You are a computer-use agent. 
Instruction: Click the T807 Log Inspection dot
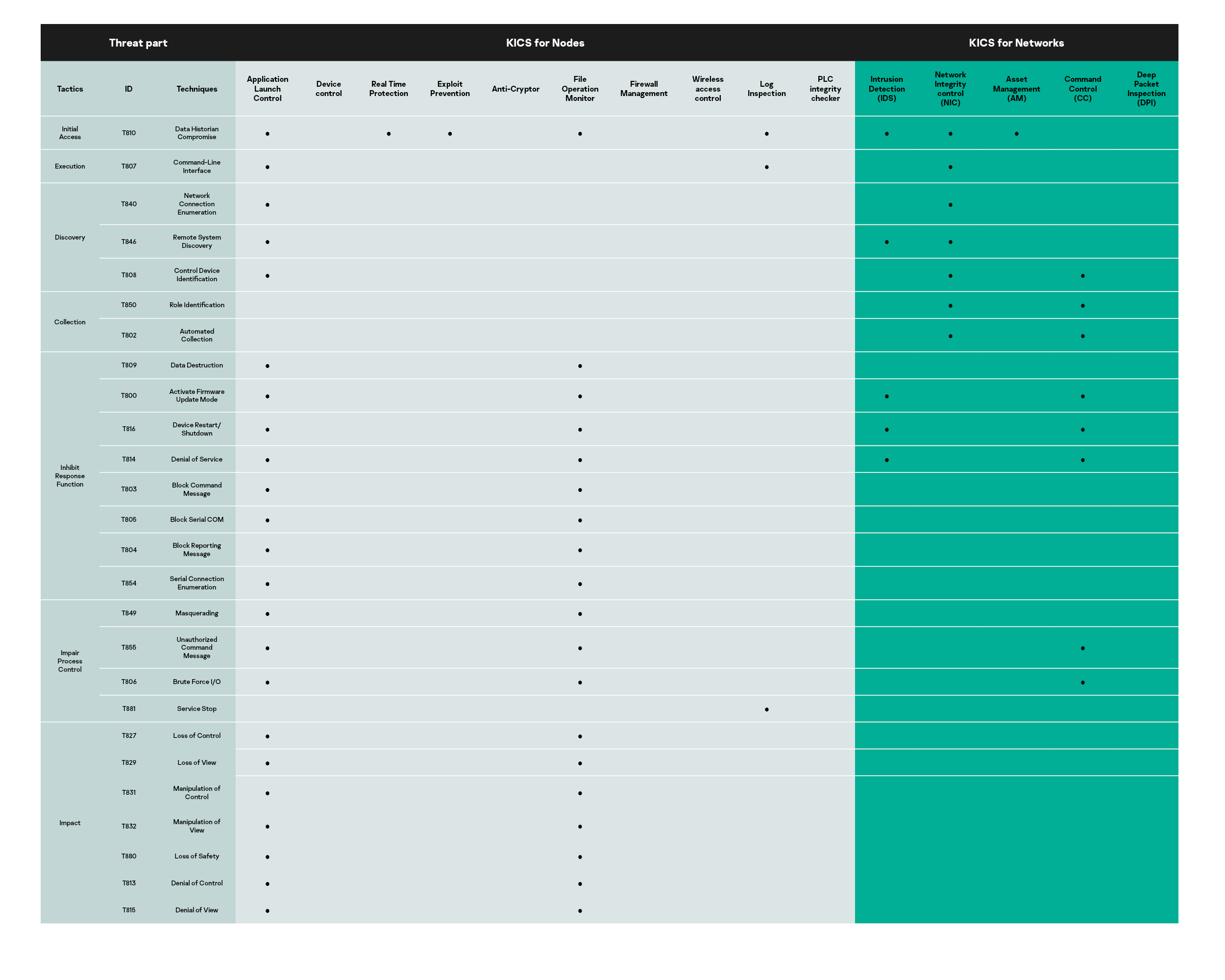point(766,167)
